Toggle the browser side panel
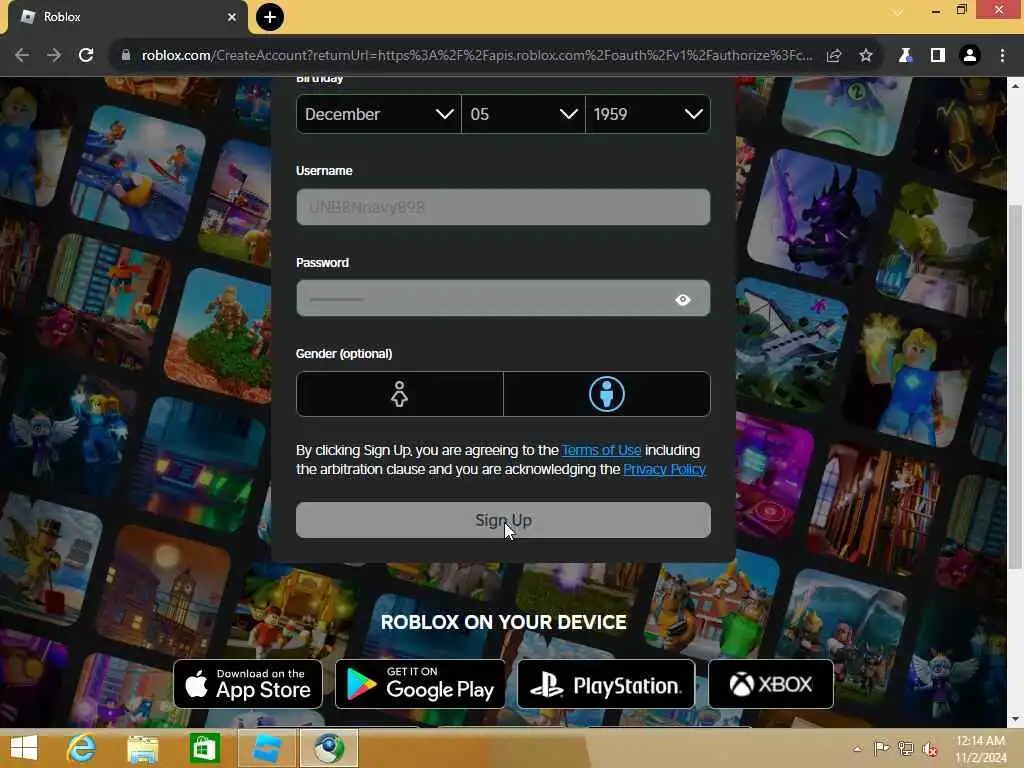1024x768 pixels. [x=938, y=56]
